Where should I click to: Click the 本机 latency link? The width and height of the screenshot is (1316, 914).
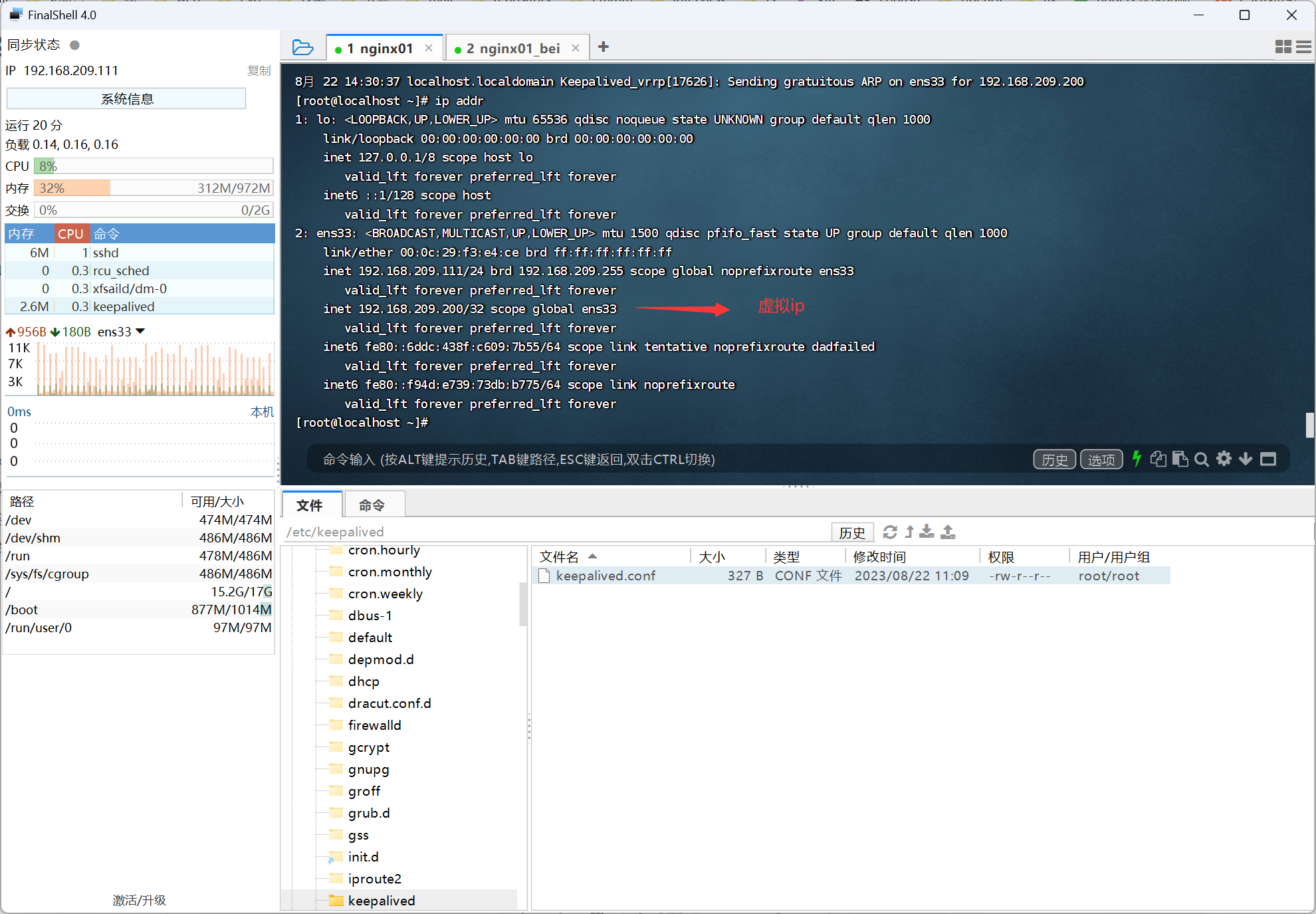[262, 411]
